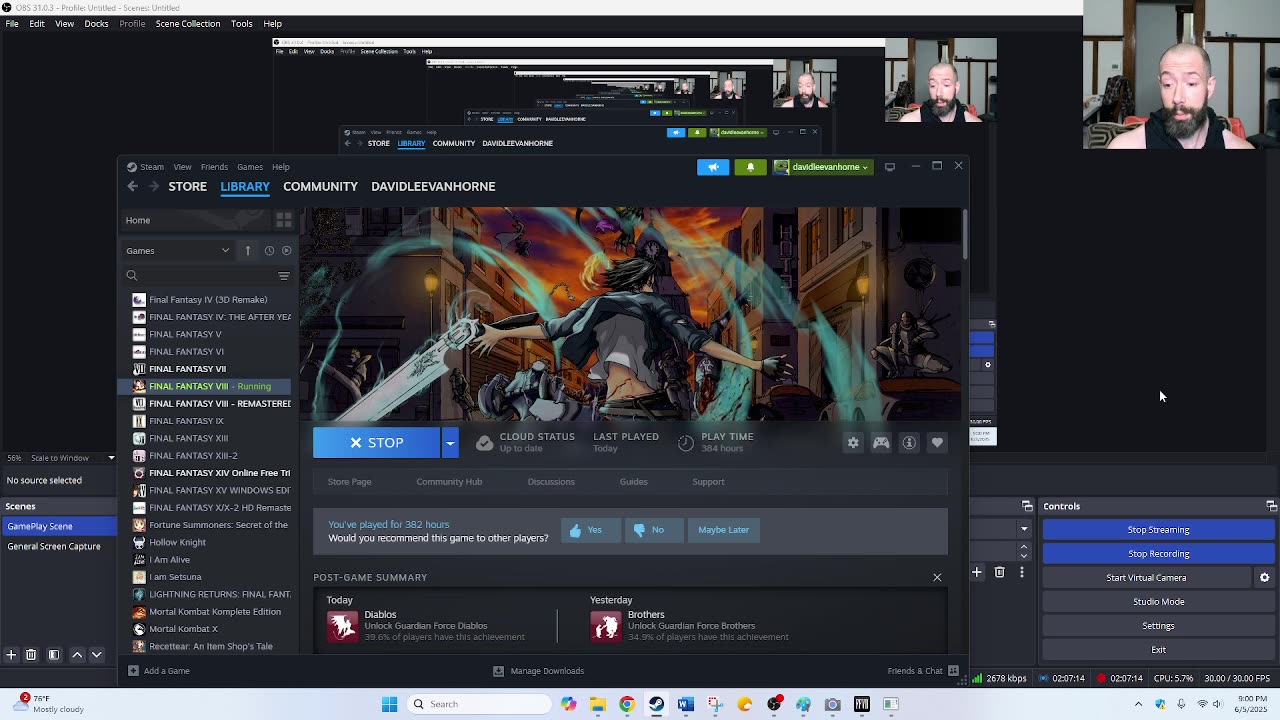The image size is (1280, 720).
Task: Stop the running game with STOP
Action: click(x=376, y=443)
